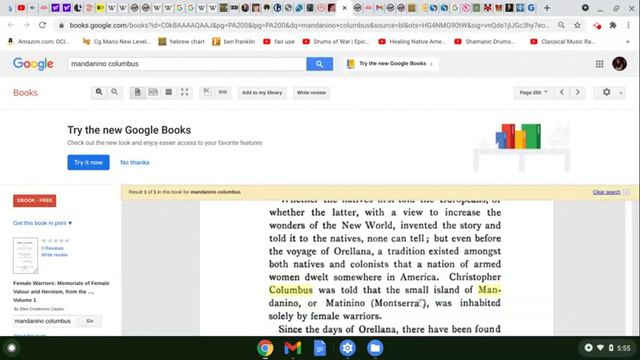Open the Healing Native Ame... bookmark

[412, 42]
